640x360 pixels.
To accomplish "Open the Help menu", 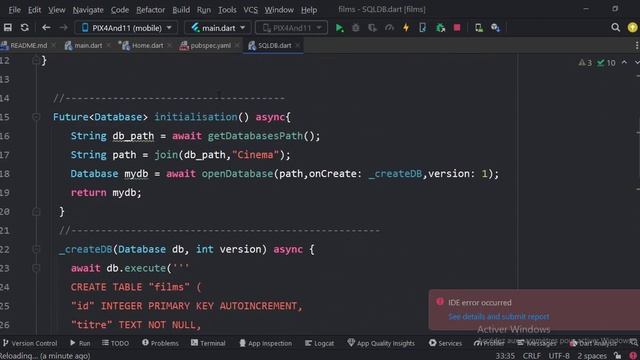I will [309, 9].
